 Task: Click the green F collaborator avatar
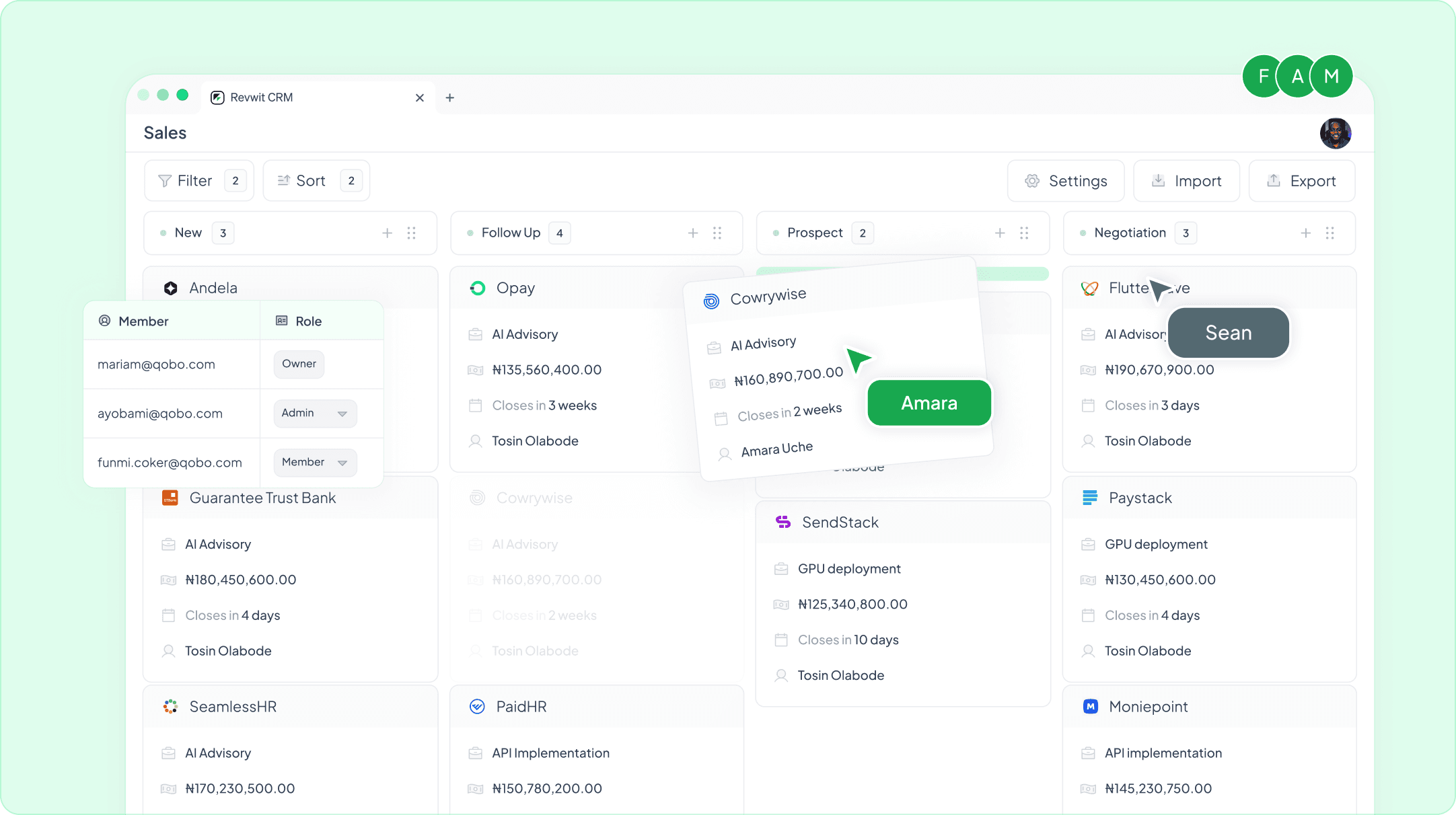1263,76
